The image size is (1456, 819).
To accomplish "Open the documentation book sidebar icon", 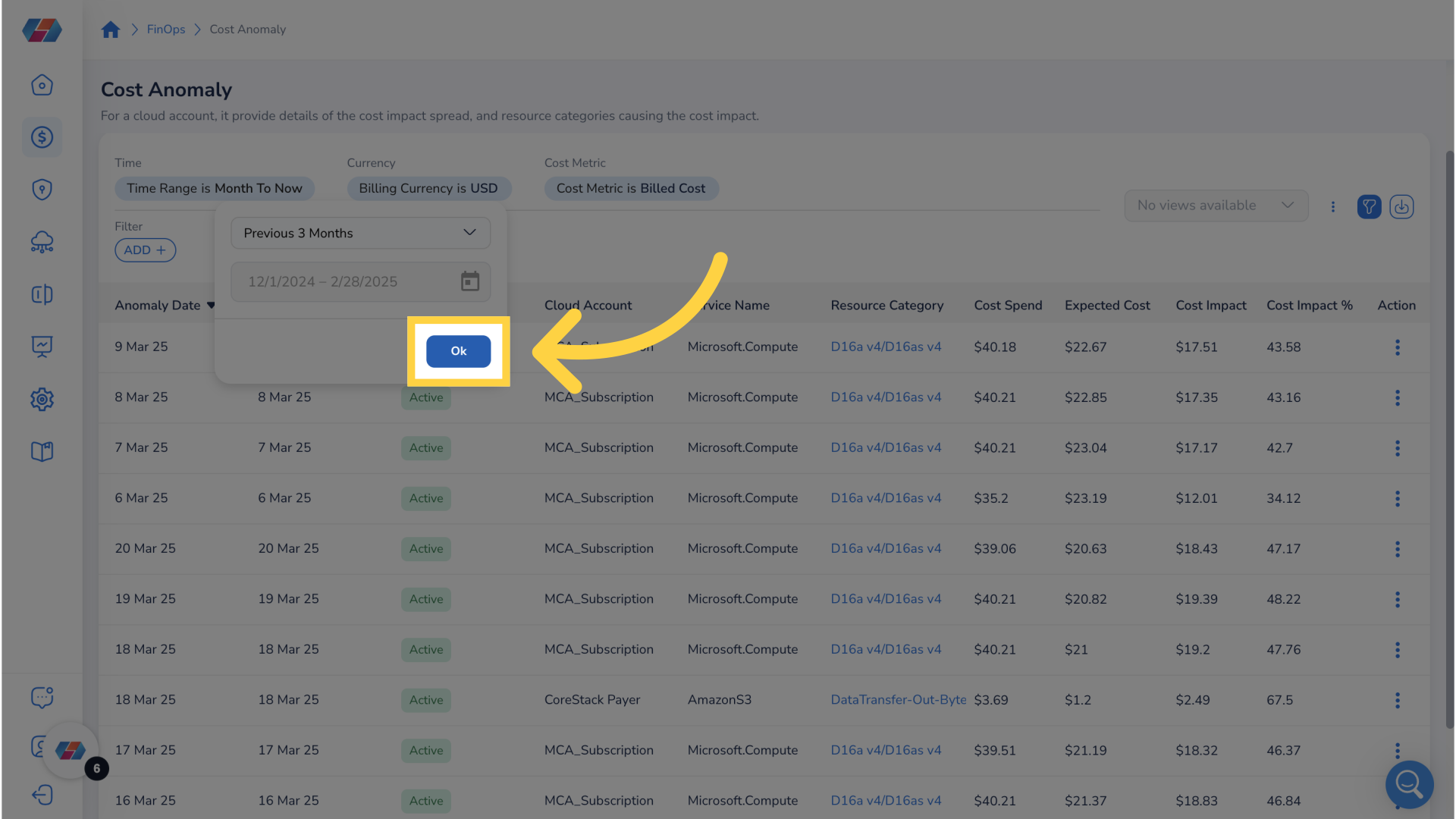I will [x=42, y=452].
